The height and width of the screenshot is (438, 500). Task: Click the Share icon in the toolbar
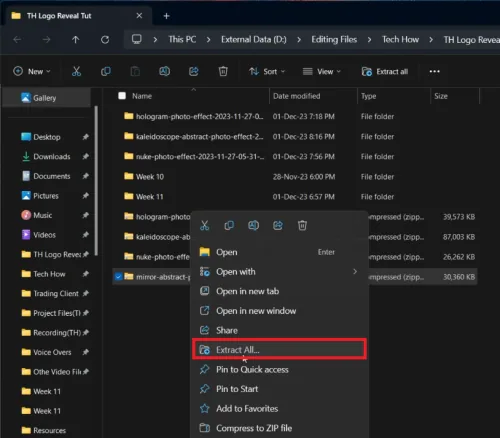point(194,71)
